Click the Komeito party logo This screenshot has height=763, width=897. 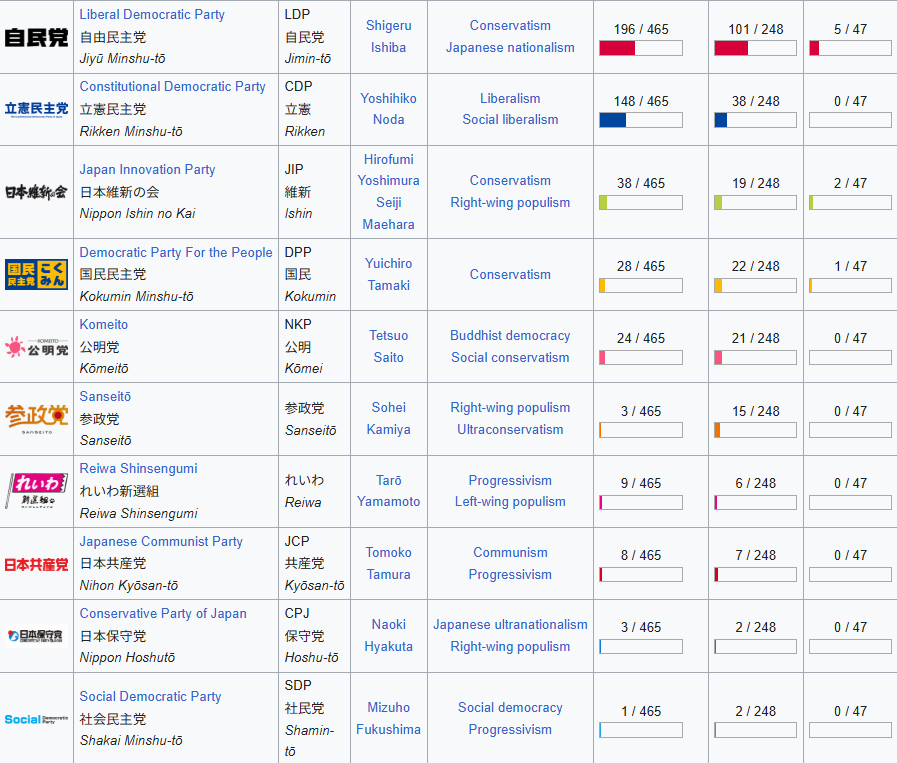pyautogui.click(x=37, y=347)
